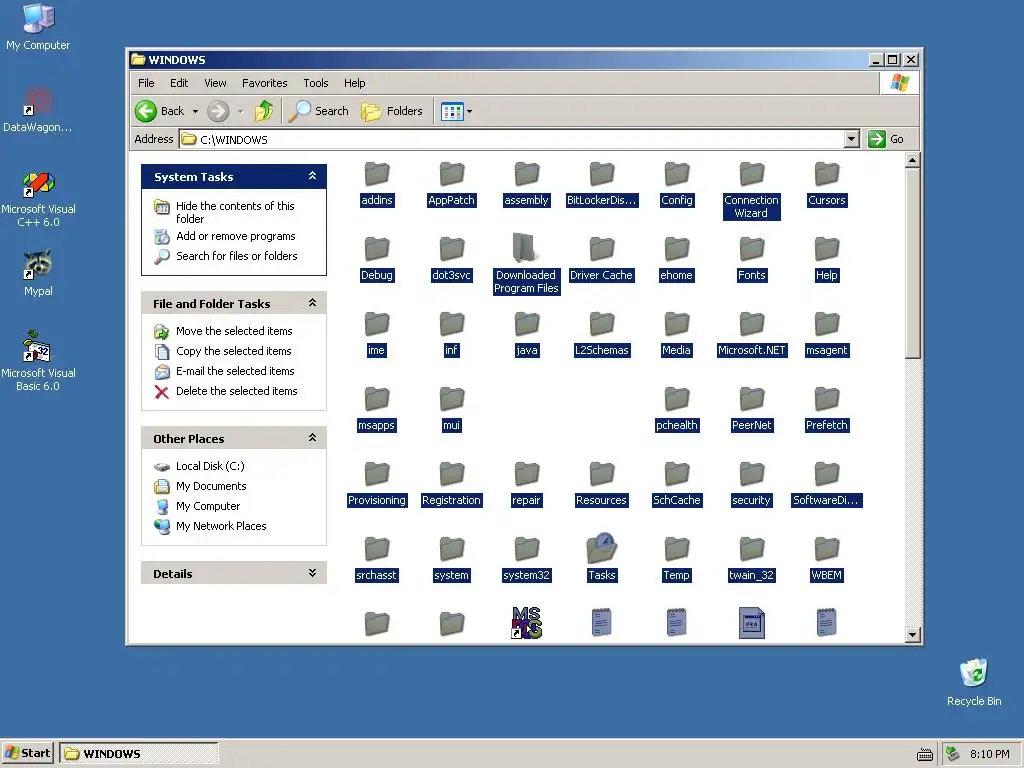Screen dimensions: 1024x768
Task: Select the security folder icon
Action: 751,474
